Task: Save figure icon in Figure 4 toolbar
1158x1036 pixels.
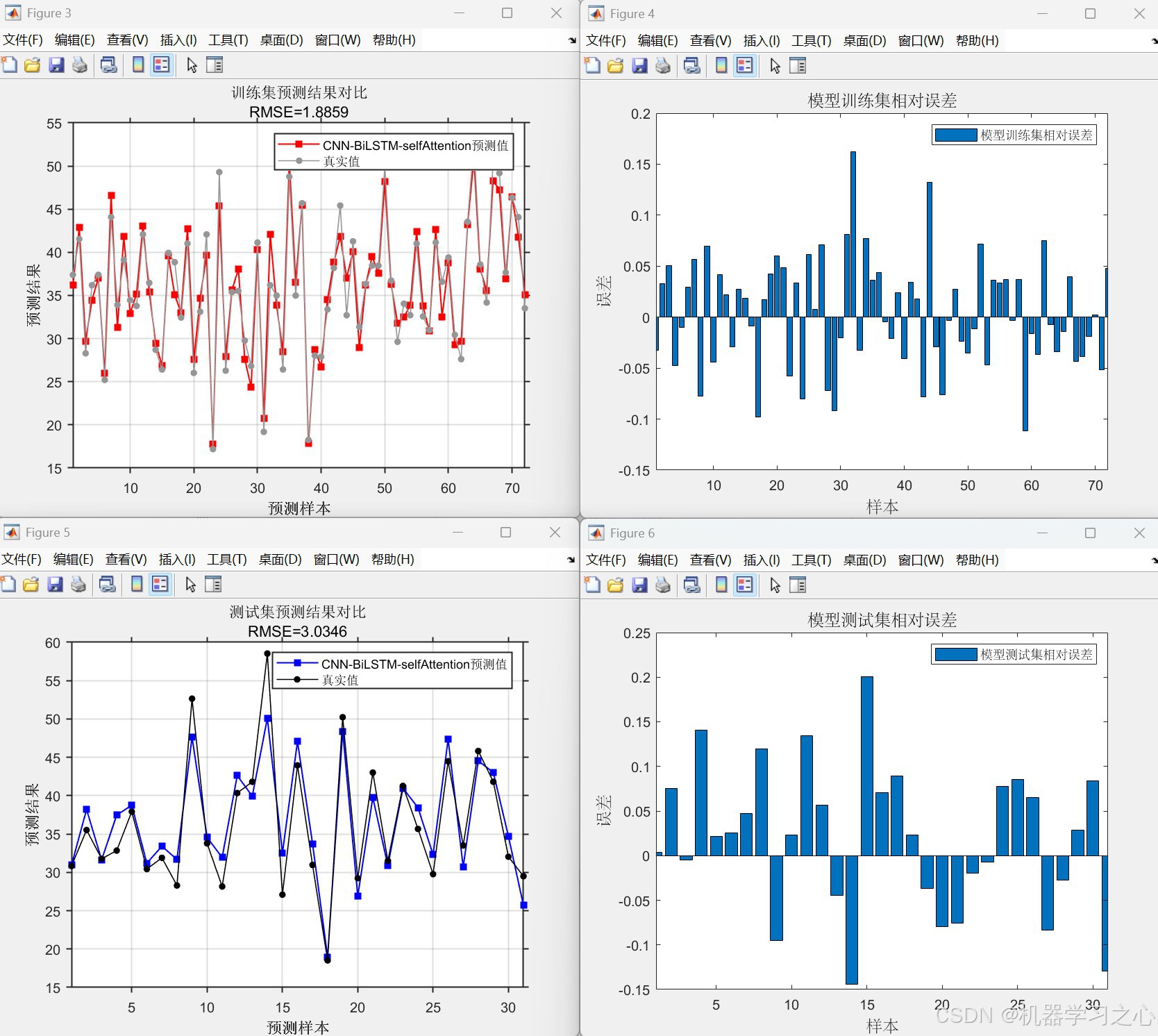Action: pyautogui.click(x=639, y=66)
